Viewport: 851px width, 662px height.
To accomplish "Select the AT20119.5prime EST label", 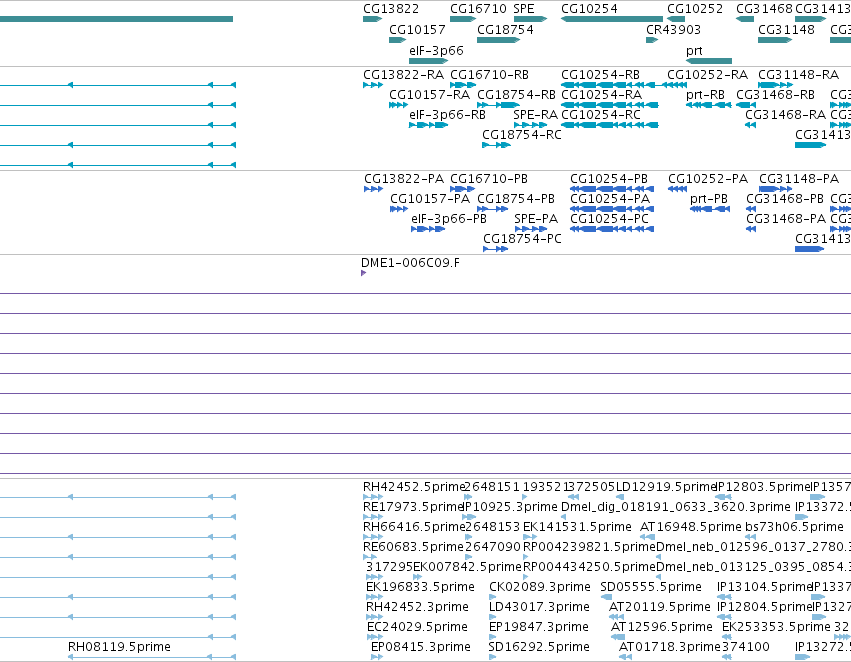I will pyautogui.click(x=659, y=607).
